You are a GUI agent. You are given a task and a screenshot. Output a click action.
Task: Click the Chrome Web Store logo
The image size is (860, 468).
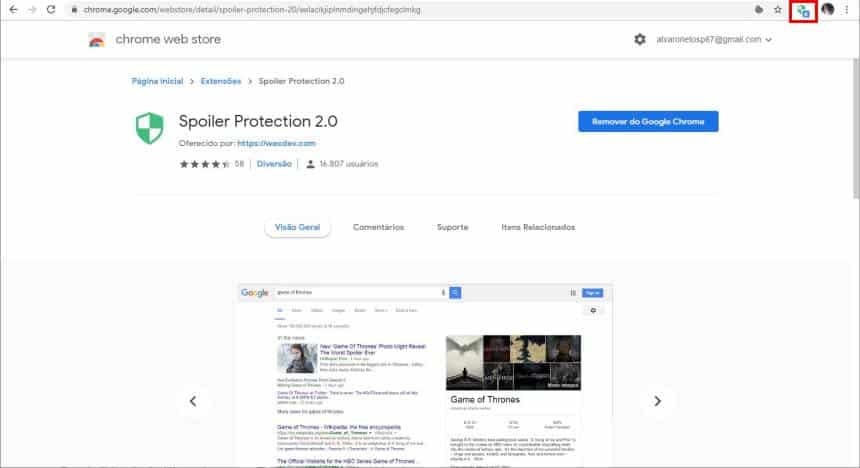click(x=97, y=40)
